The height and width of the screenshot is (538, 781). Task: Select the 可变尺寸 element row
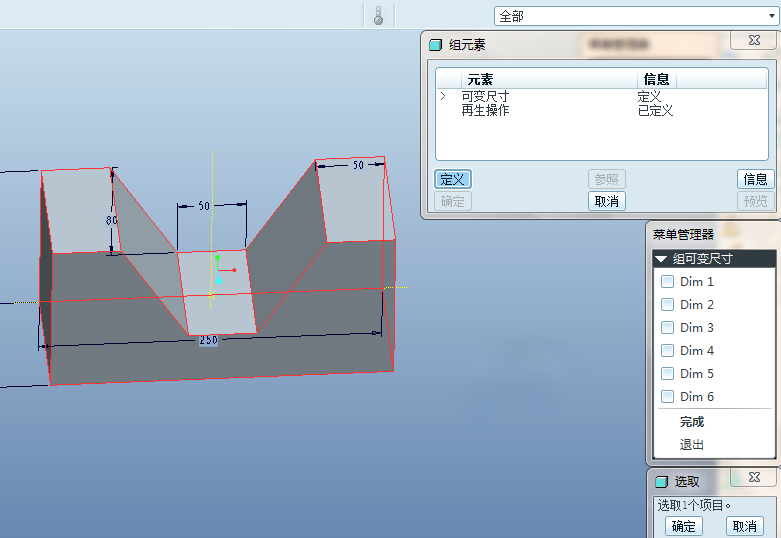point(485,97)
